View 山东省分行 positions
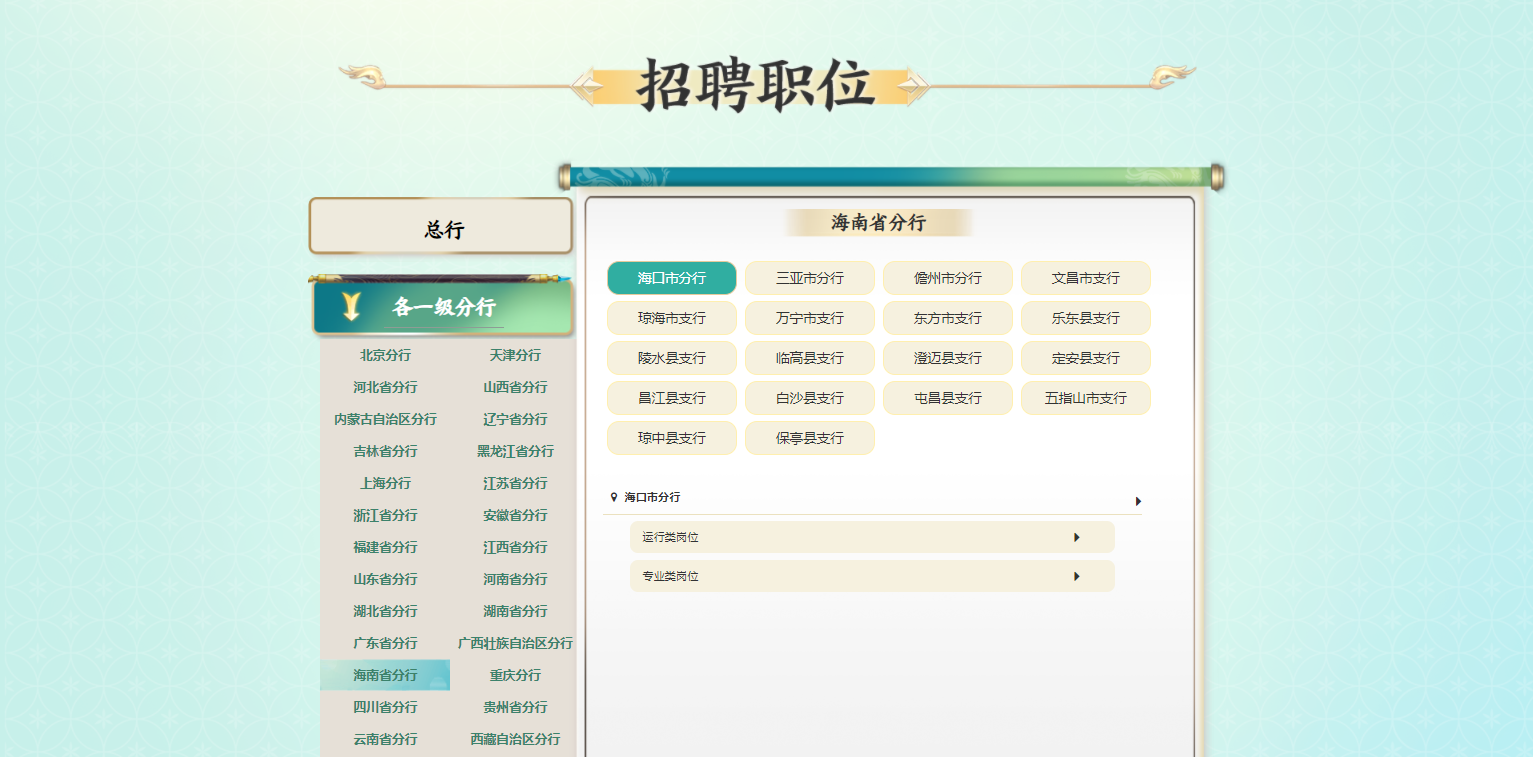 (x=385, y=579)
